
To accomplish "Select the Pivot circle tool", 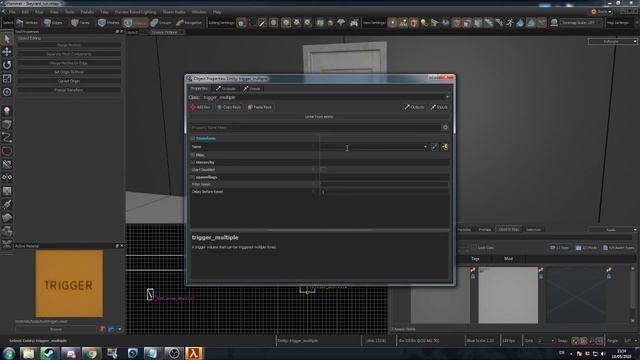I will coord(7,92).
